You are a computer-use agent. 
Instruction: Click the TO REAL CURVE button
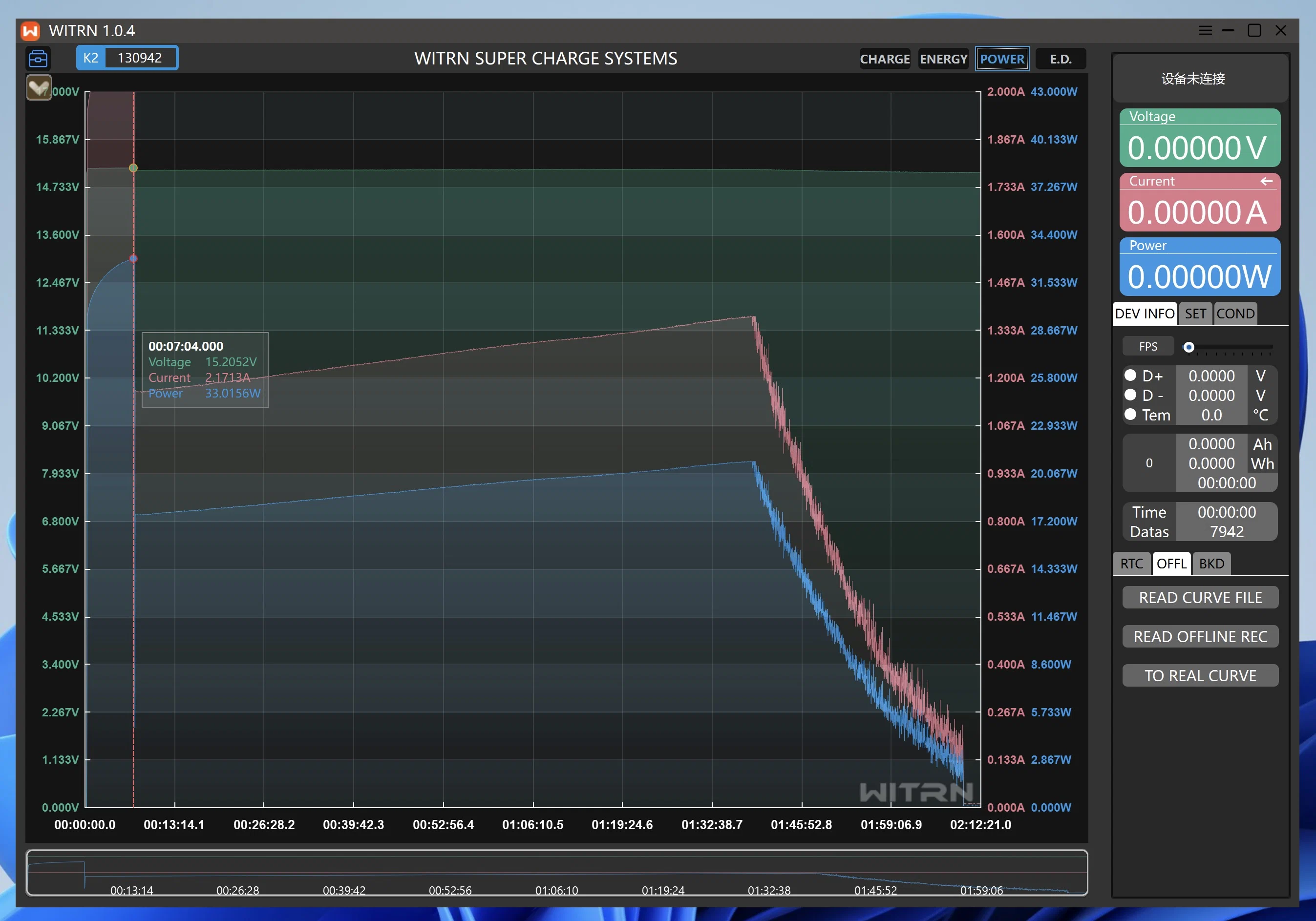pos(1200,676)
